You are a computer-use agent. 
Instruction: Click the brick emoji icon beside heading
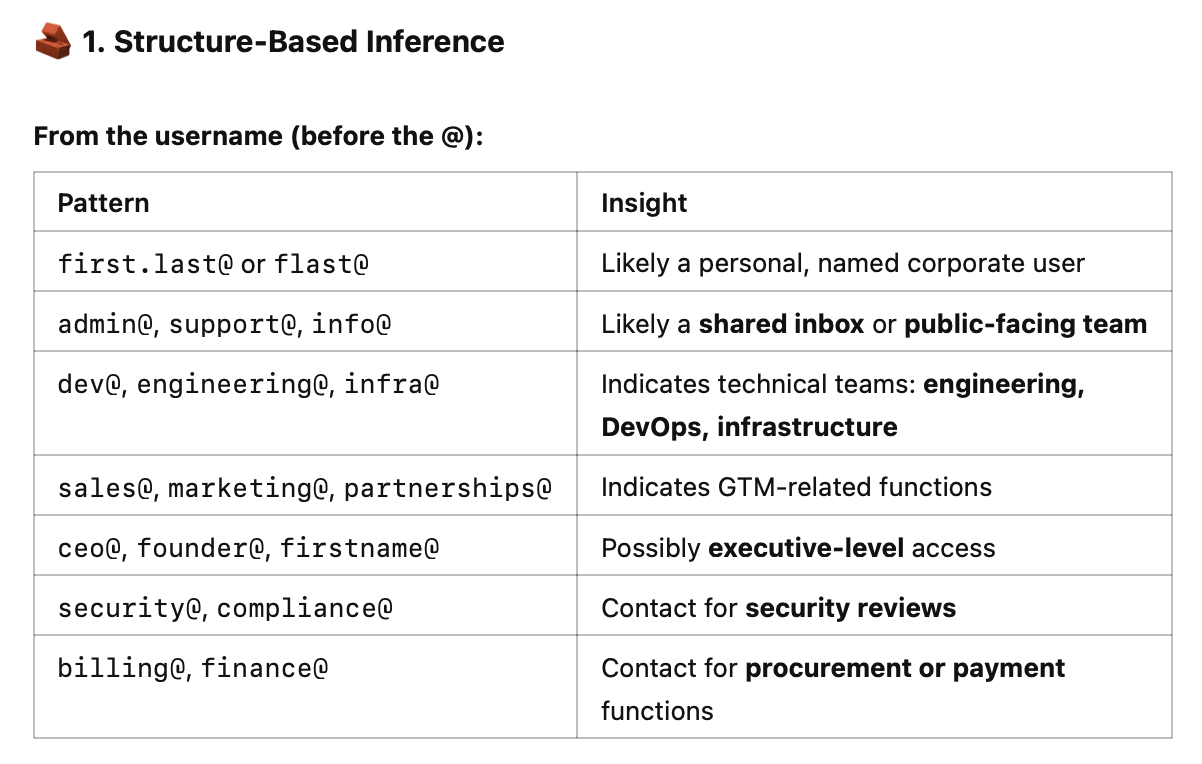point(53,42)
